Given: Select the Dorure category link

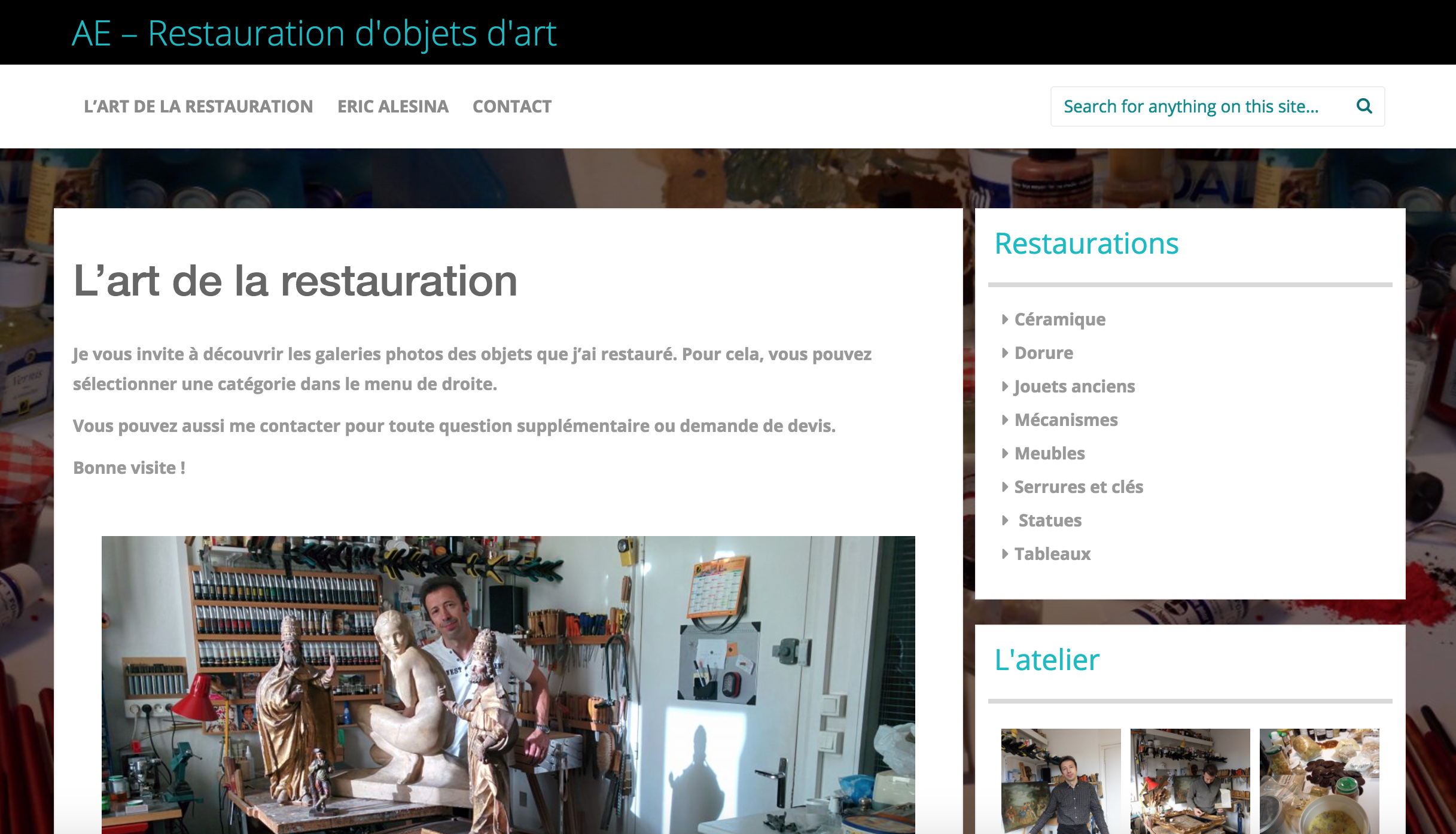Looking at the screenshot, I should pyautogui.click(x=1044, y=353).
